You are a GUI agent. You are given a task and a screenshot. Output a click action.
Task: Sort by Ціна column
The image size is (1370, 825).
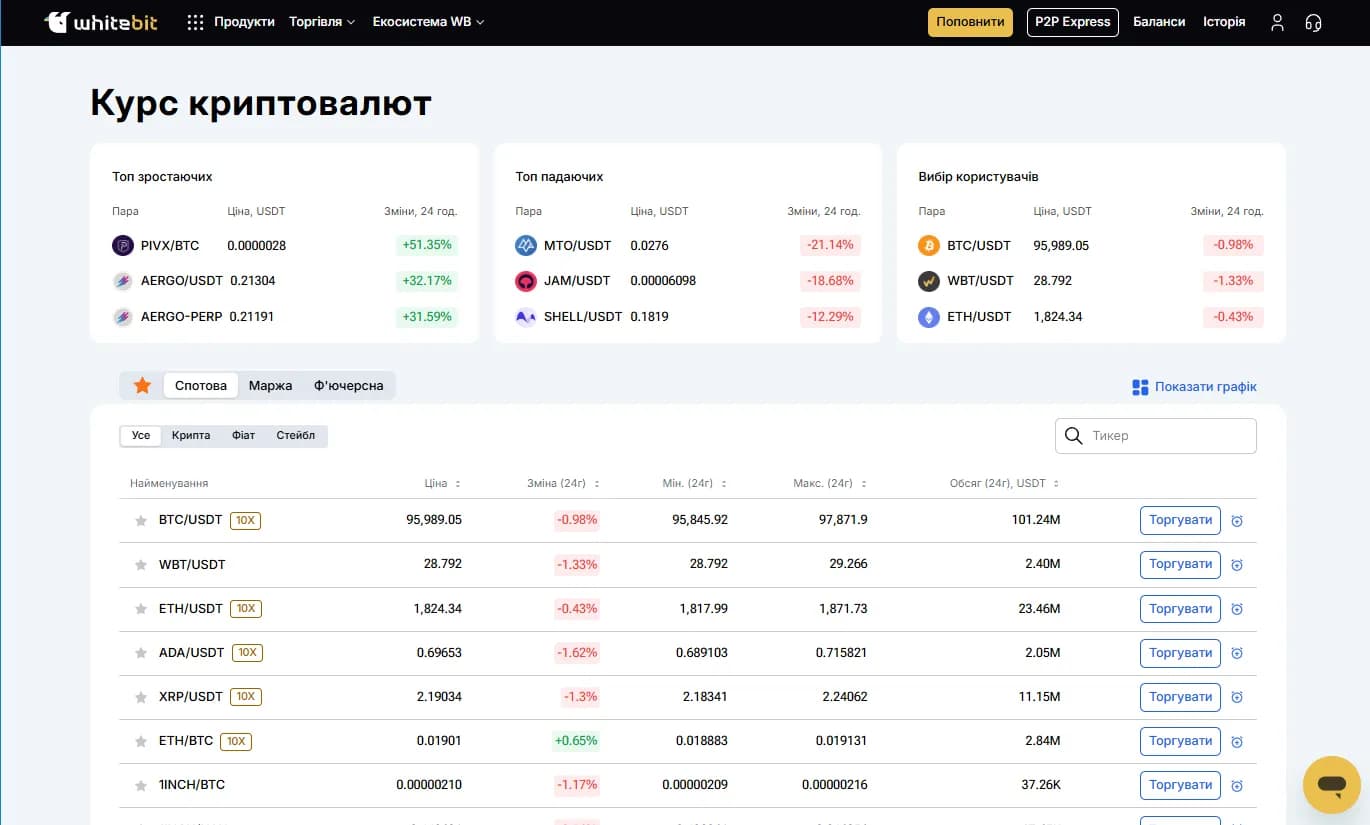pyautogui.click(x=442, y=483)
